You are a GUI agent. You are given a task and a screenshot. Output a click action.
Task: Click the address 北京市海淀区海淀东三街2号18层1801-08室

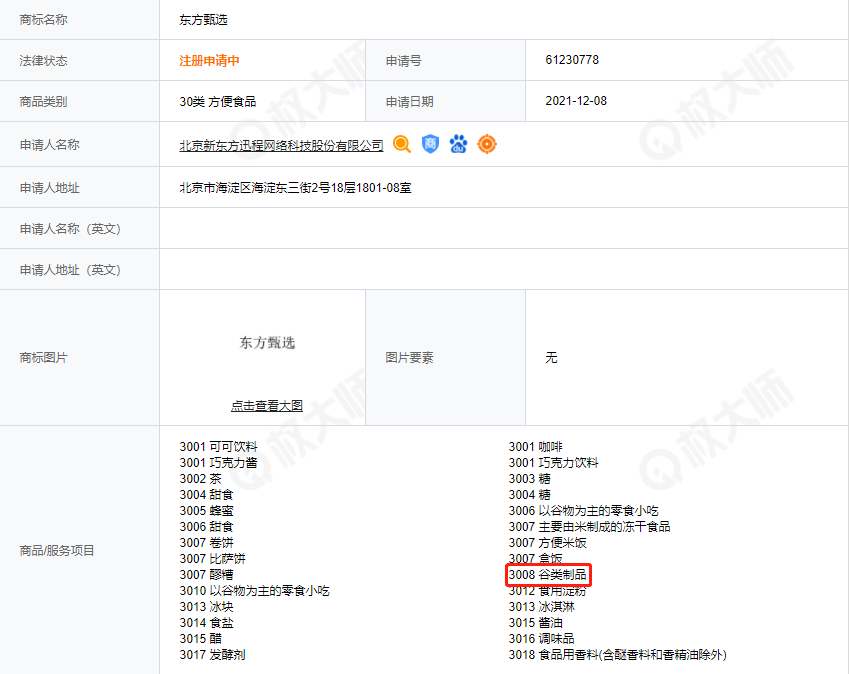click(x=295, y=188)
